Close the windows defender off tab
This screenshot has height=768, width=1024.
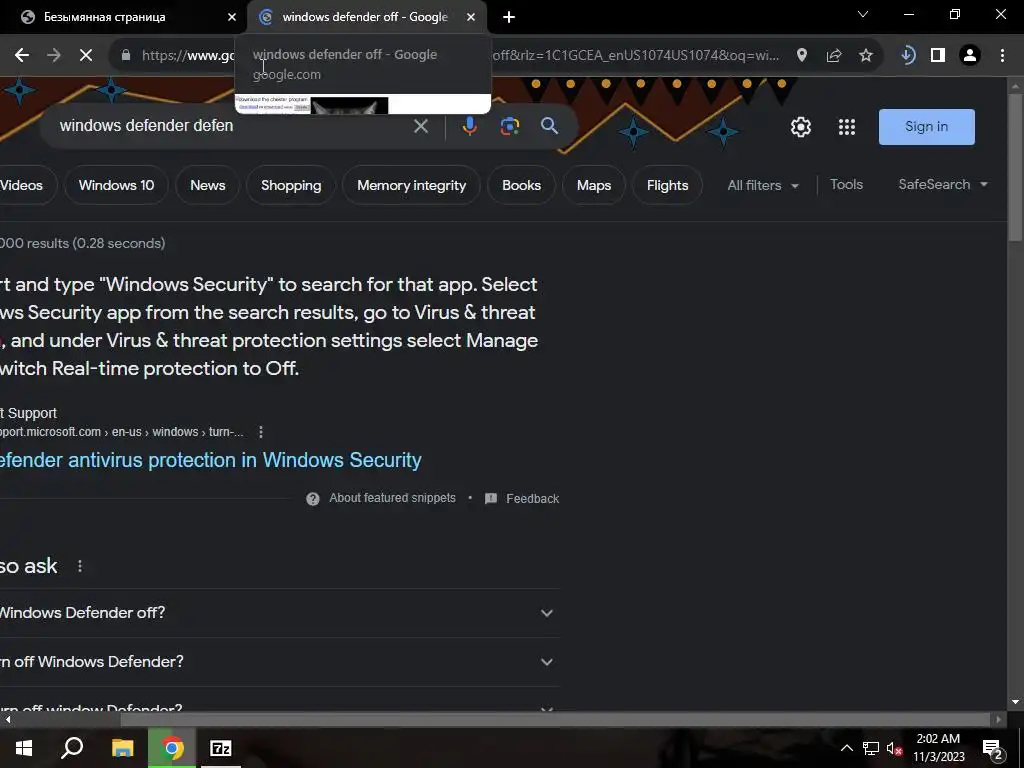[x=471, y=17]
